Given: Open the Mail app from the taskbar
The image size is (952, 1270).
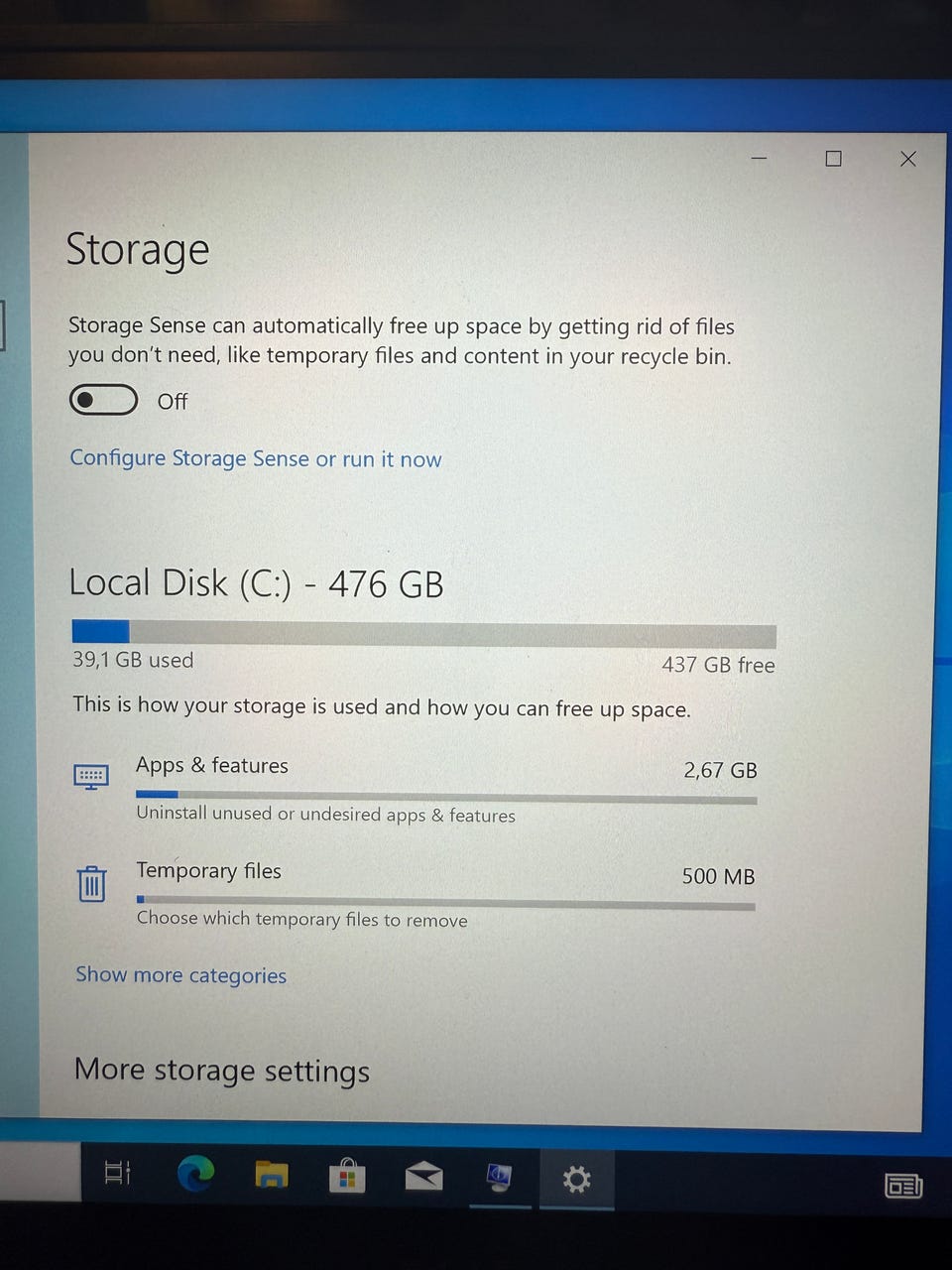Looking at the screenshot, I should [423, 1177].
